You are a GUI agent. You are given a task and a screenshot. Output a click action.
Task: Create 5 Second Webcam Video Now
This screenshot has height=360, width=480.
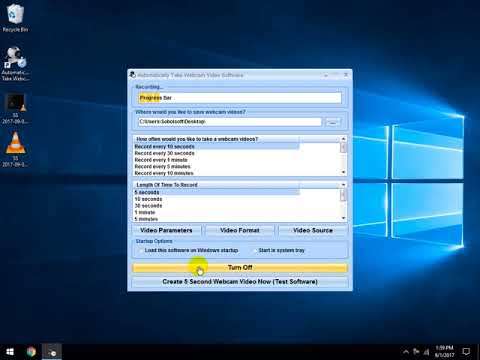click(x=240, y=282)
